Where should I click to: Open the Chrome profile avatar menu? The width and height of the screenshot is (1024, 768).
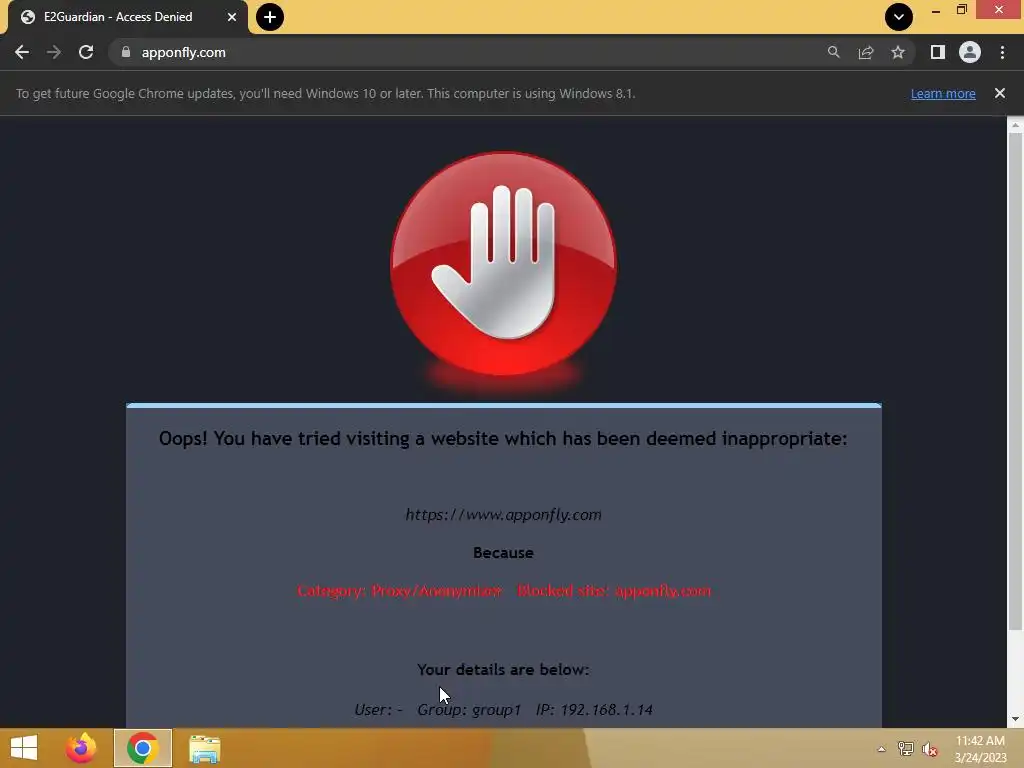(970, 52)
